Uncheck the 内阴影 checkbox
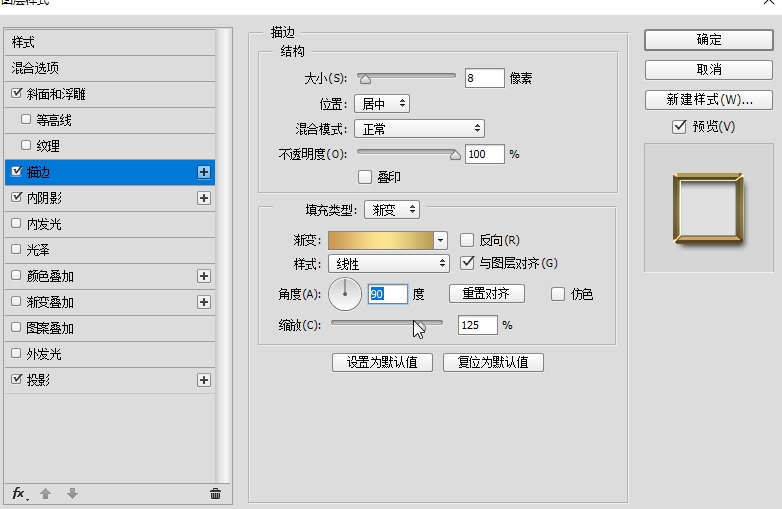Screen dimensions: 782x509 coord(16,197)
